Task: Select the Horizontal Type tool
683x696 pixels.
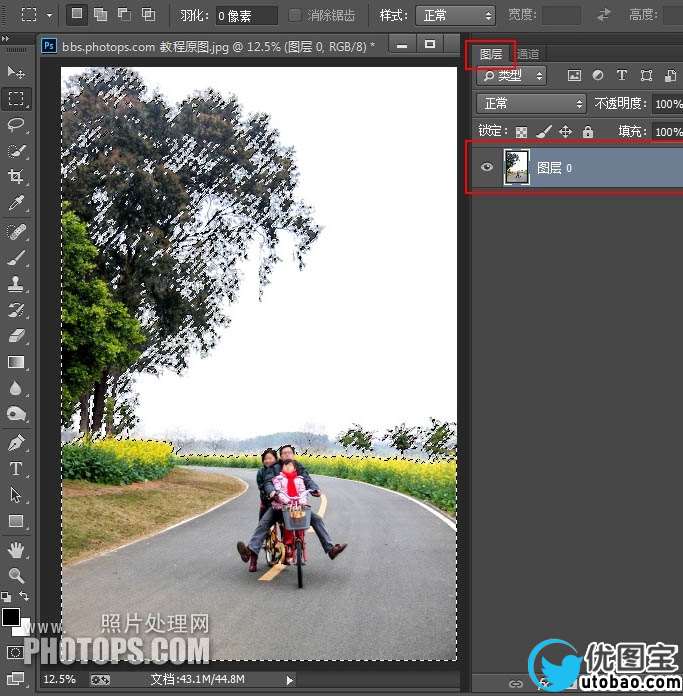Action: (x=16, y=469)
